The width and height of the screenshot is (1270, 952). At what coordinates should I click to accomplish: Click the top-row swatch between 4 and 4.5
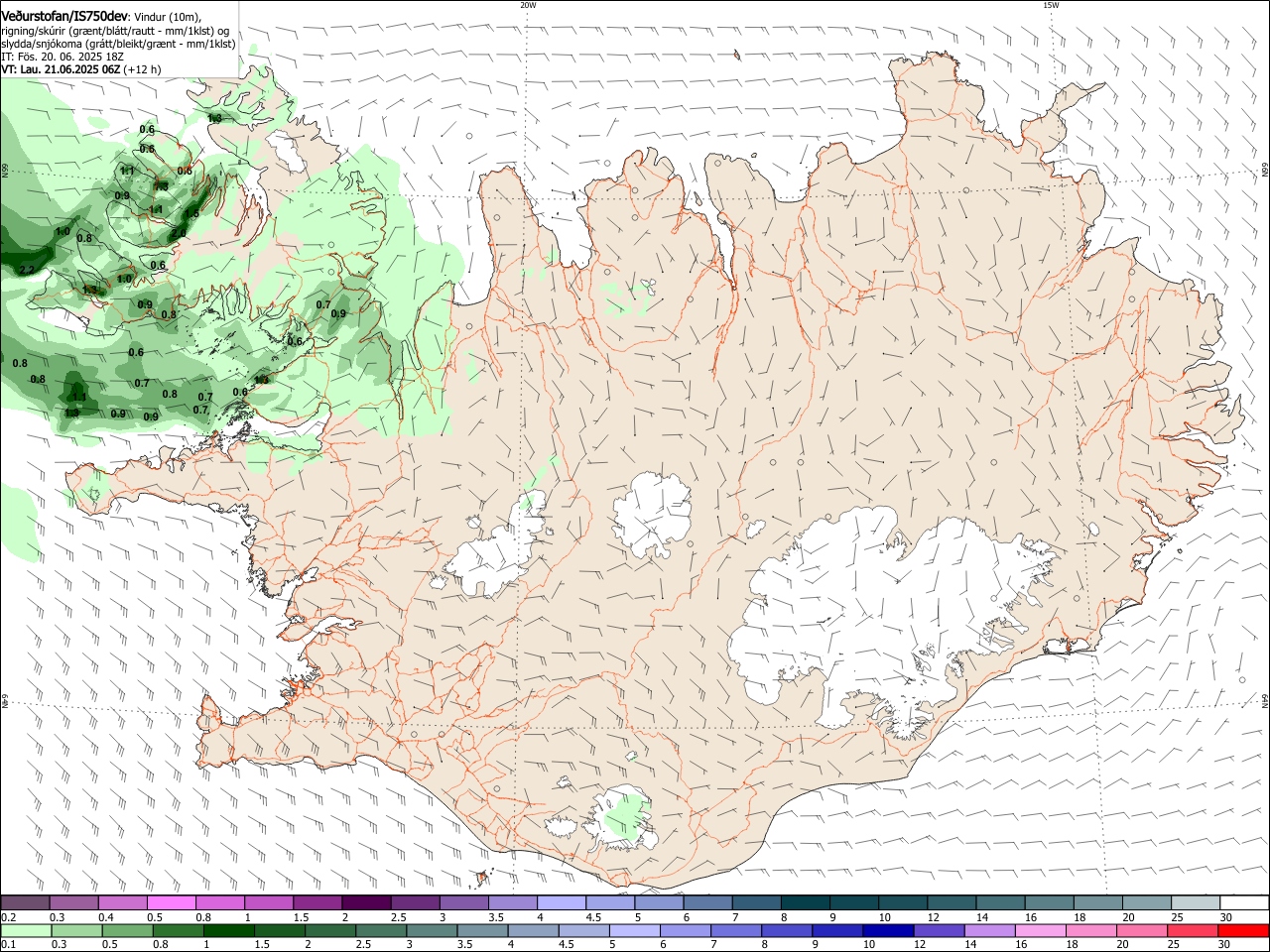pos(562,902)
